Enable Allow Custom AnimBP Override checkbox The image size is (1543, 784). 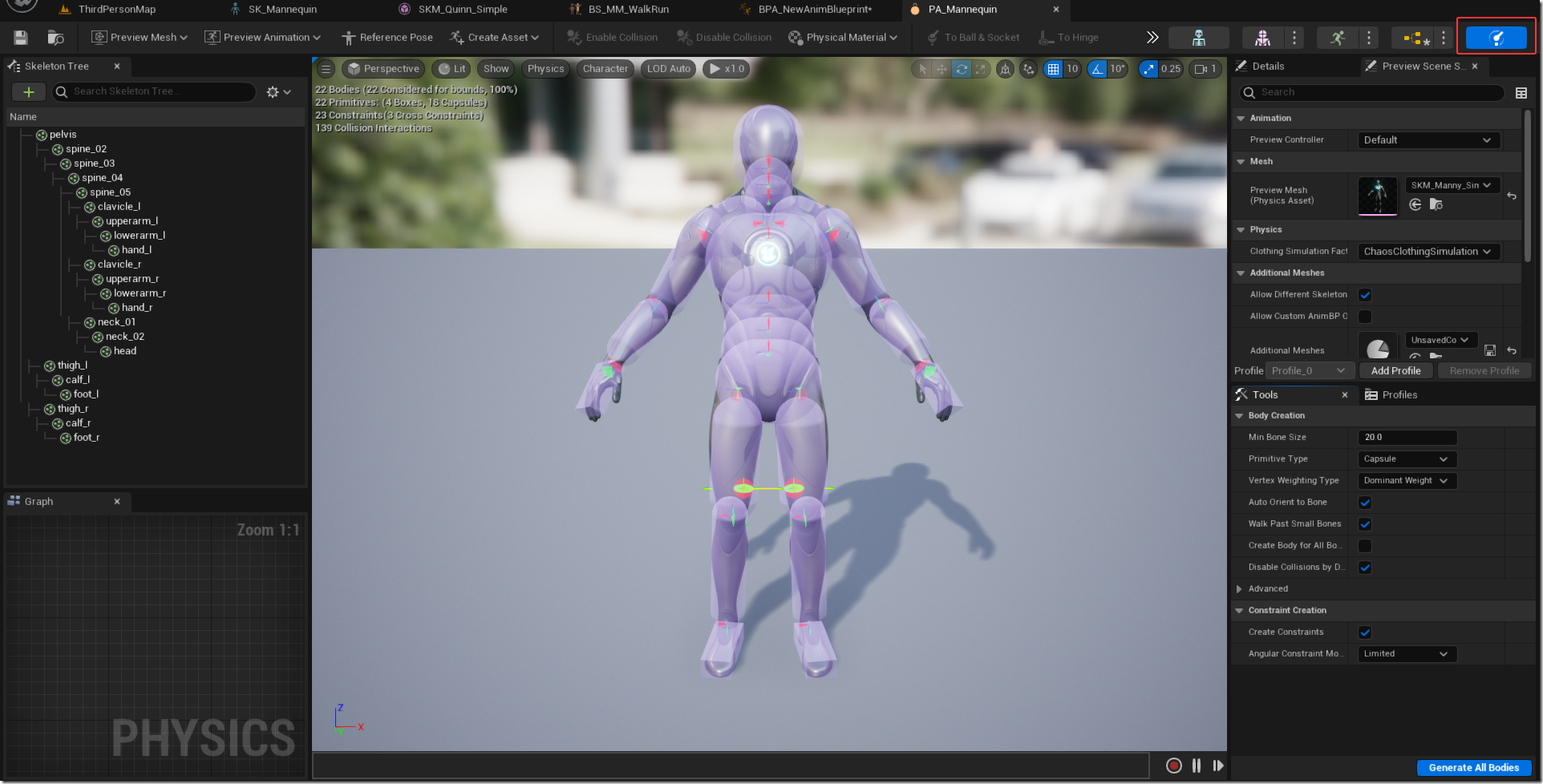pyautogui.click(x=1365, y=317)
